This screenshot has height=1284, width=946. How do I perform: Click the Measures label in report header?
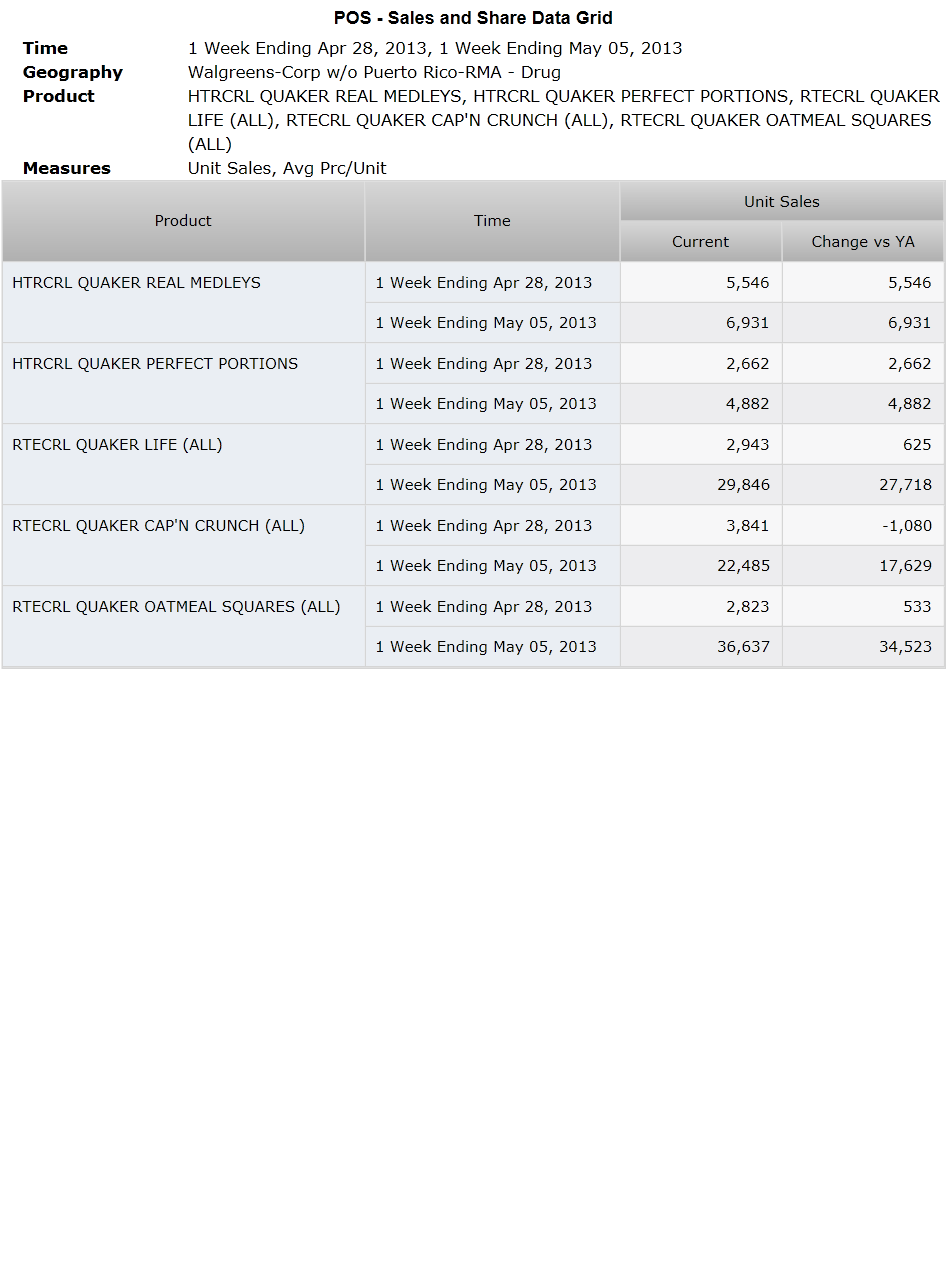67,168
